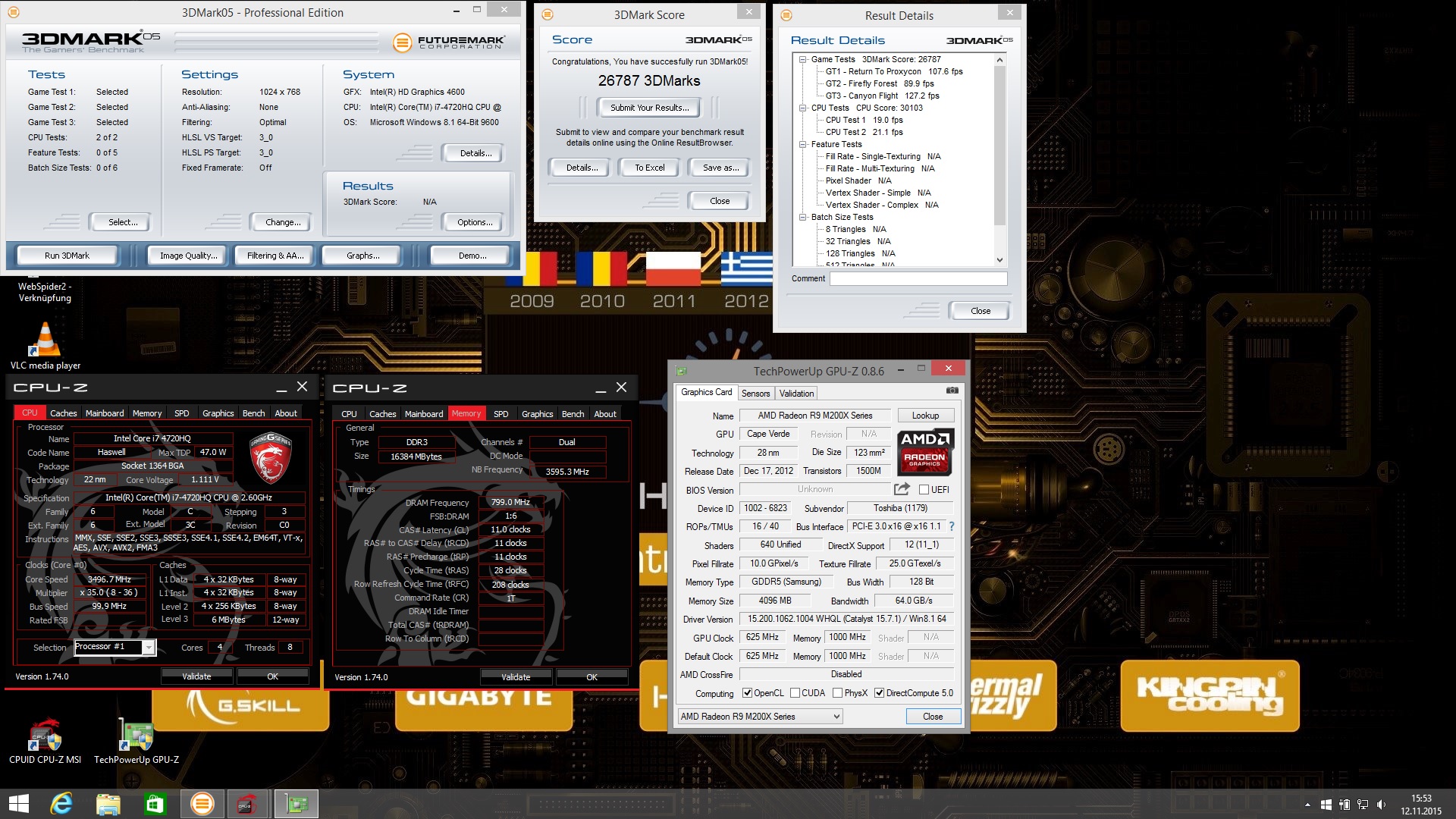Toggle the DirectCompute 5.0 checkbox
This screenshot has width=1456, height=819.
879,692
